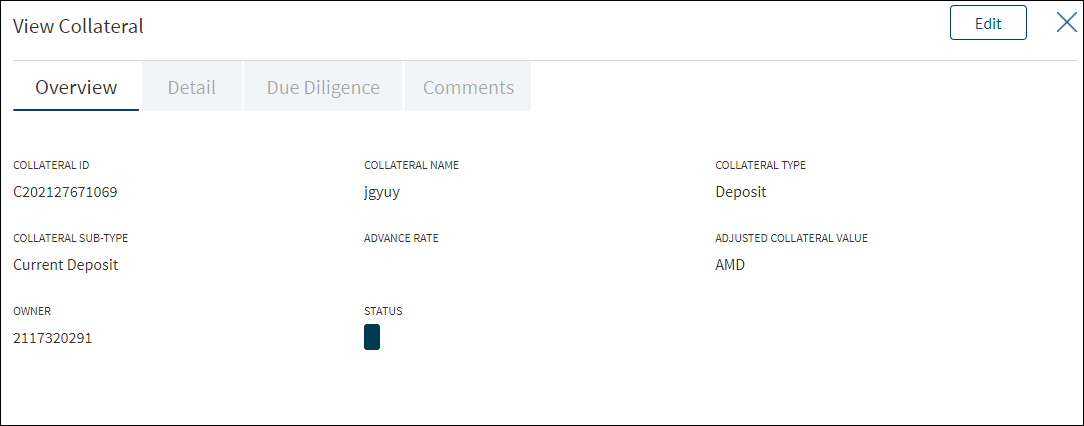Click the owner number 2117320291
This screenshot has width=1084, height=426.
[53, 338]
